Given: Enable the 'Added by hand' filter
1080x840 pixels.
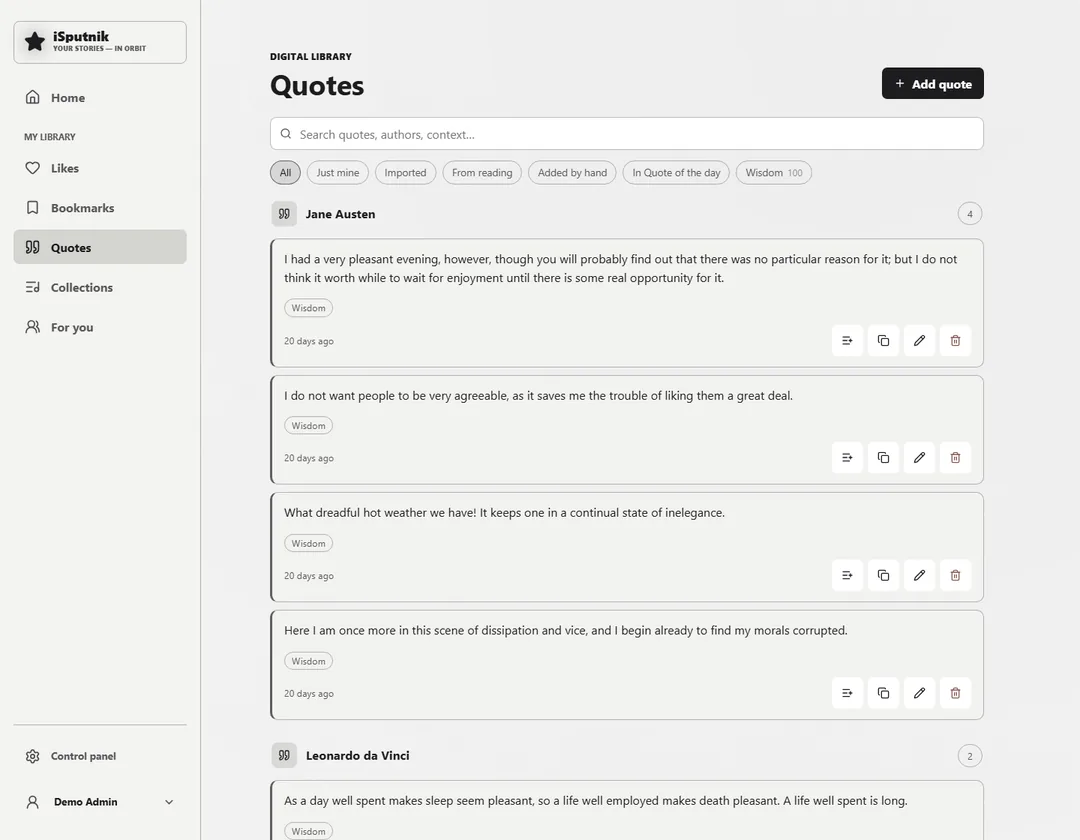Looking at the screenshot, I should [x=572, y=173].
